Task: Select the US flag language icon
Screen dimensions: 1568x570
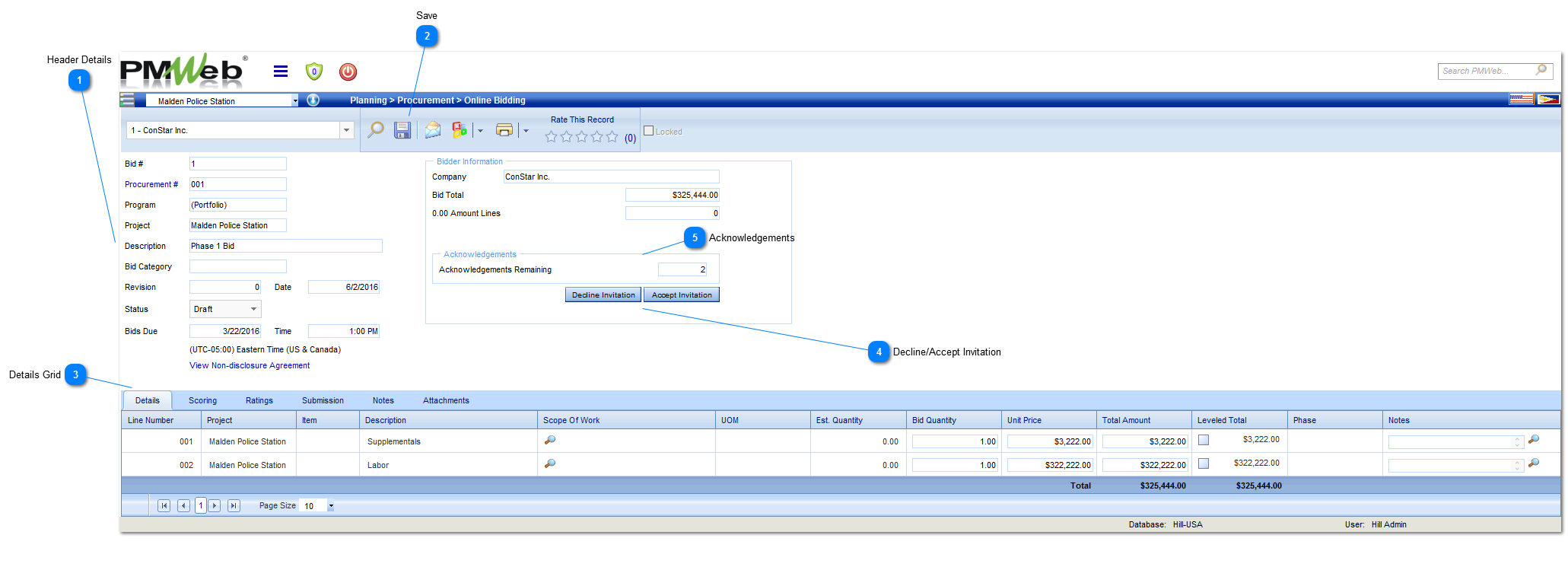Action: click(x=1522, y=99)
